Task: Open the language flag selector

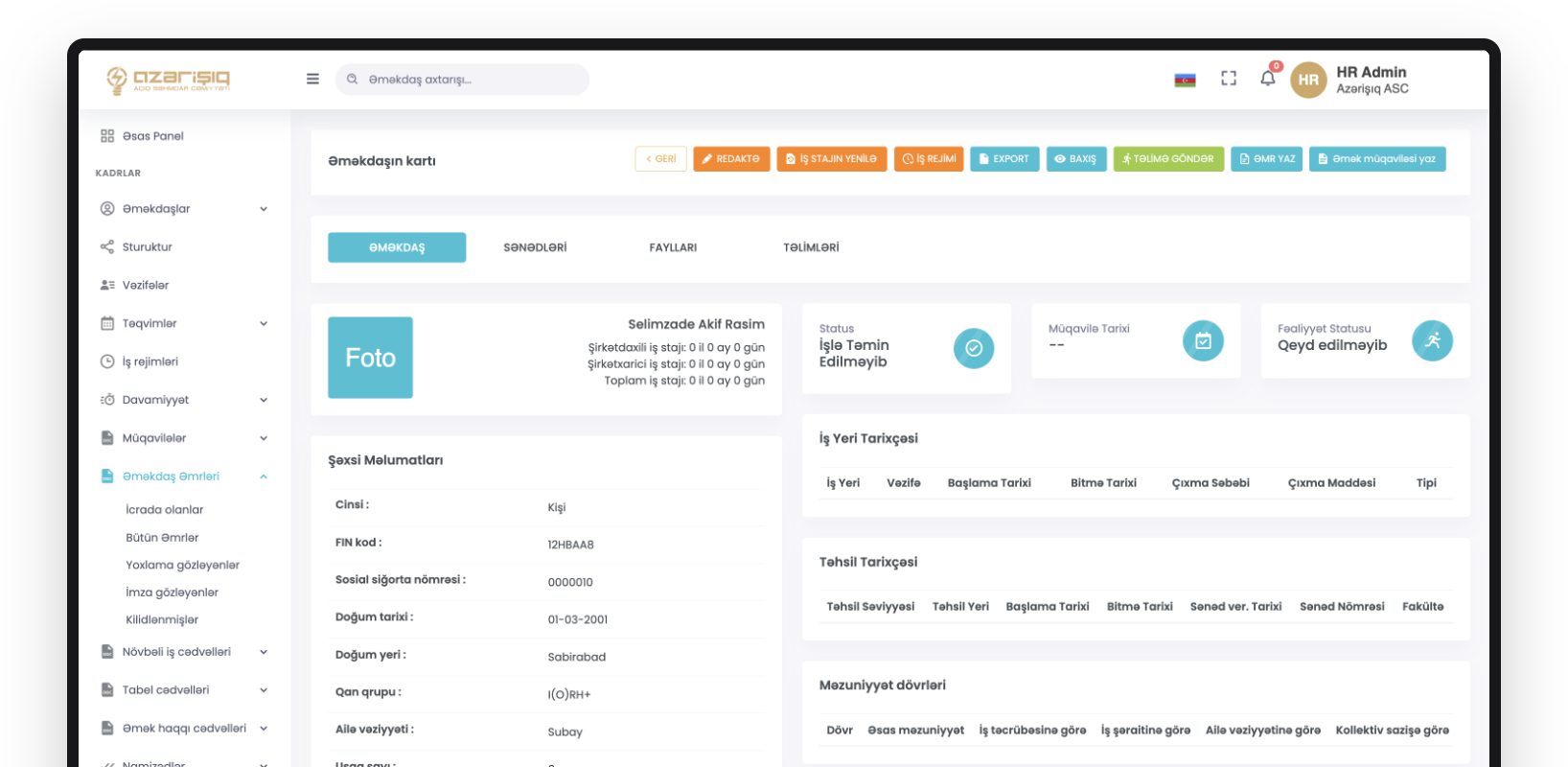Action: click(x=1185, y=79)
